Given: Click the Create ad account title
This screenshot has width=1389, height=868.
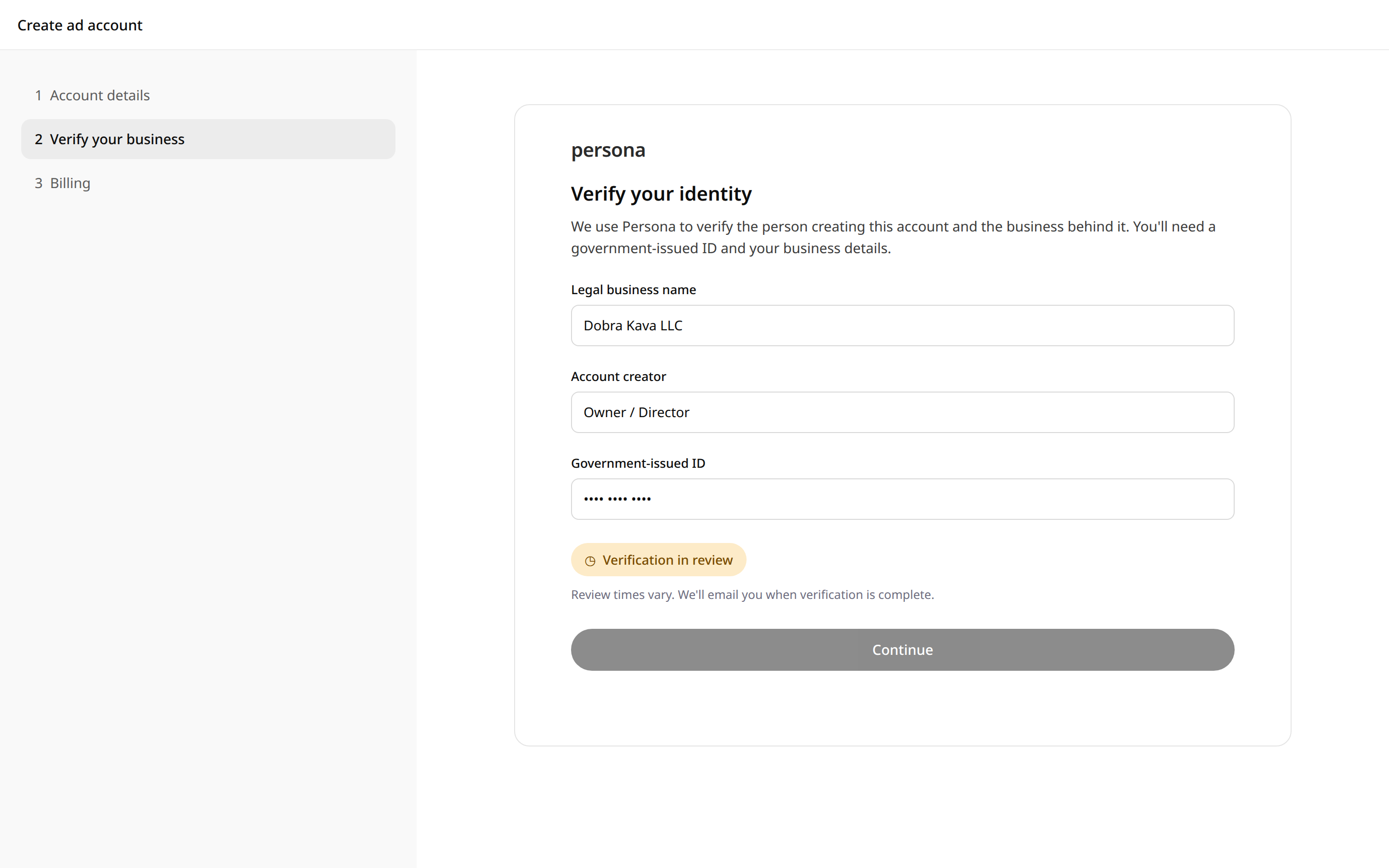Looking at the screenshot, I should pos(80,25).
